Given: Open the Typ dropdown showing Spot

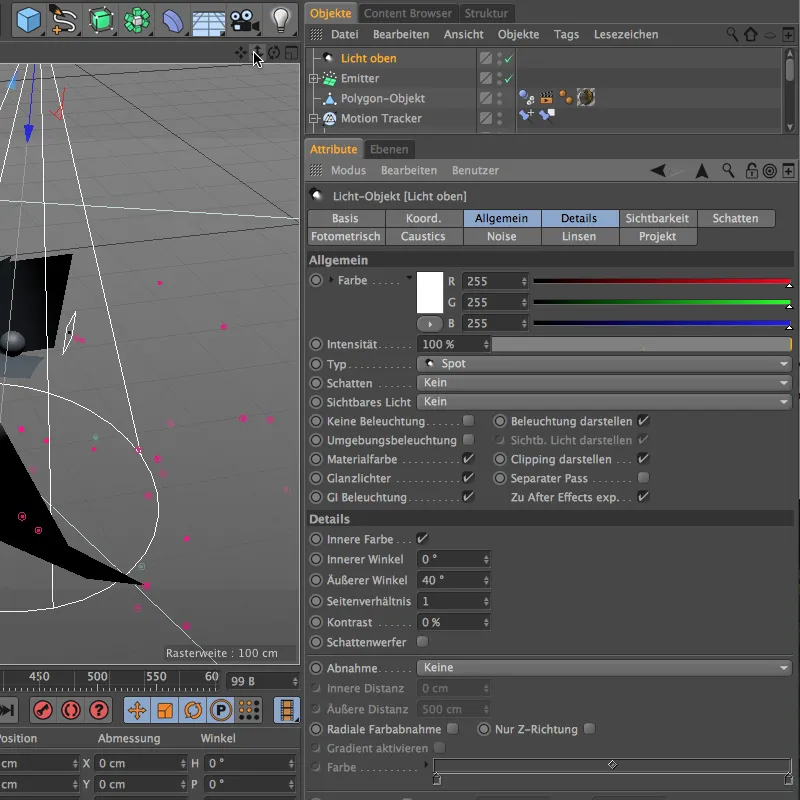Looking at the screenshot, I should tap(604, 364).
